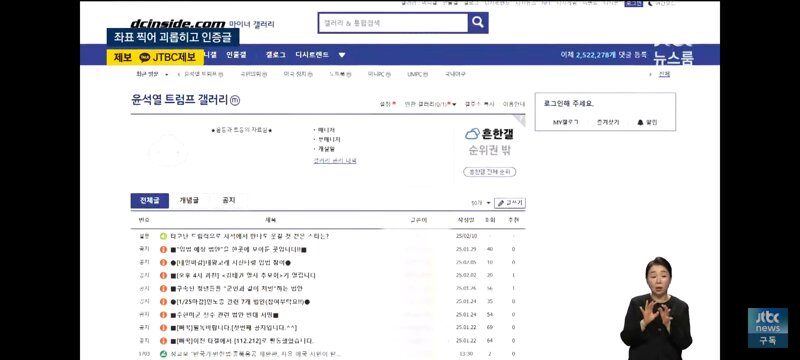Click the 번호 column header
The image size is (800, 360).
(x=144, y=220)
